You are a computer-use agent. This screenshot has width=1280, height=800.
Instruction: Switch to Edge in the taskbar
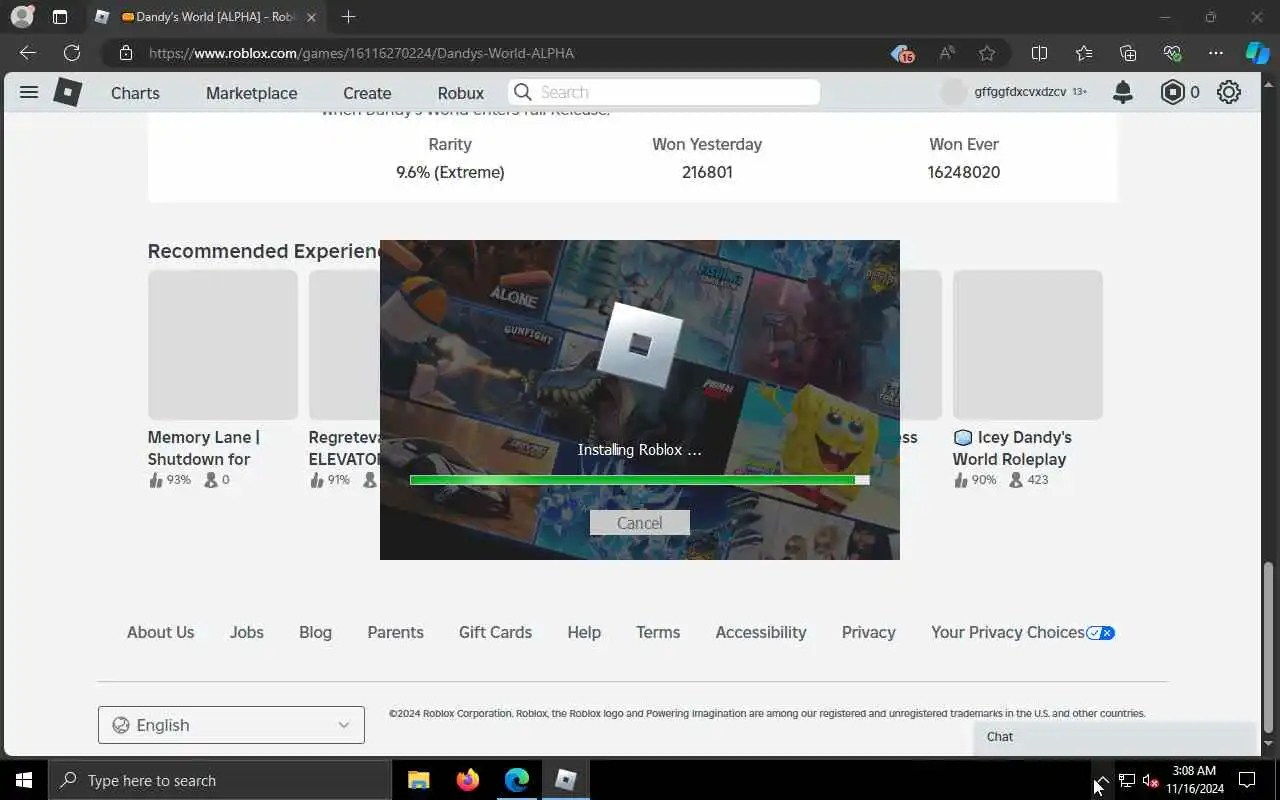coord(516,780)
